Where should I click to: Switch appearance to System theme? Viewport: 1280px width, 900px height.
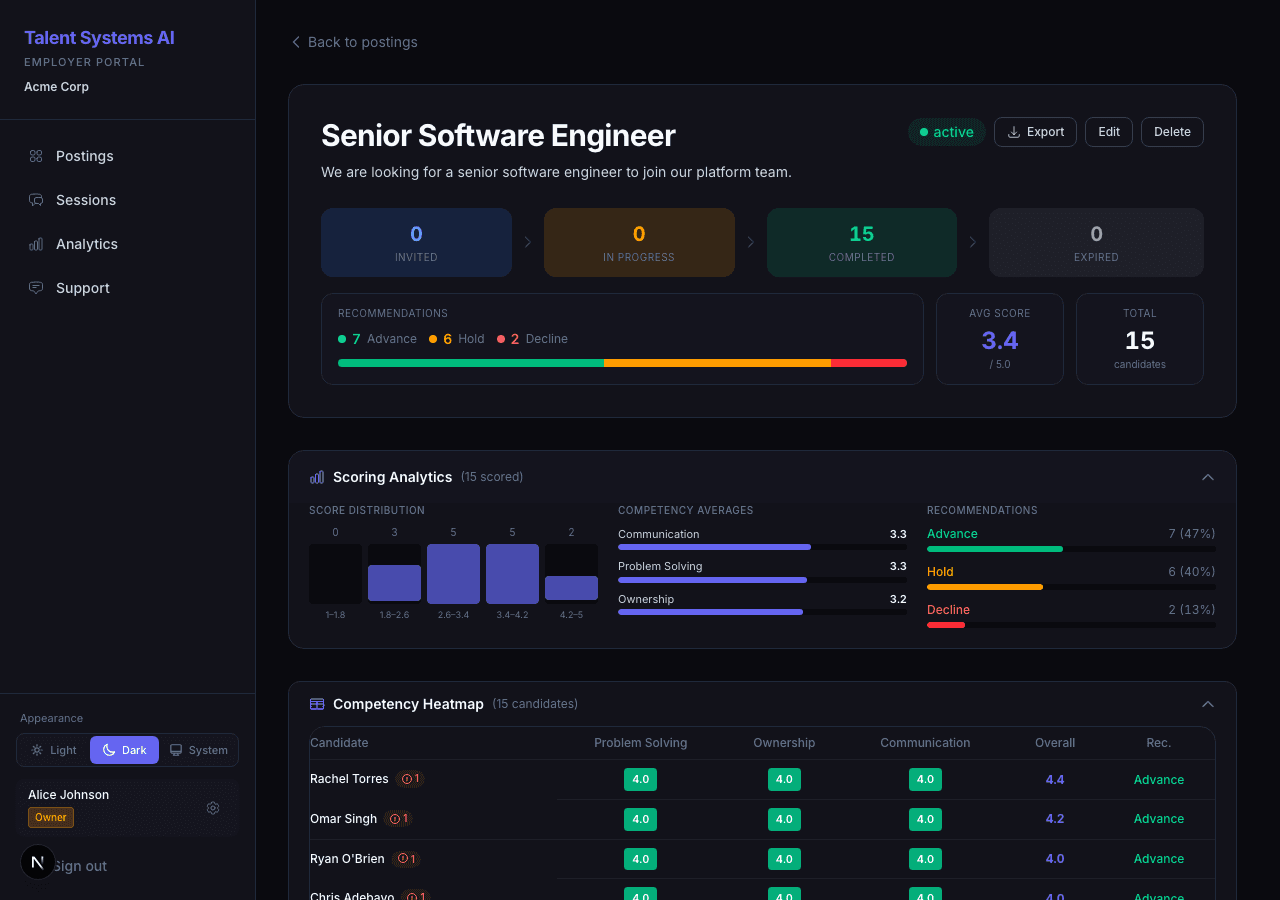[x=198, y=750]
